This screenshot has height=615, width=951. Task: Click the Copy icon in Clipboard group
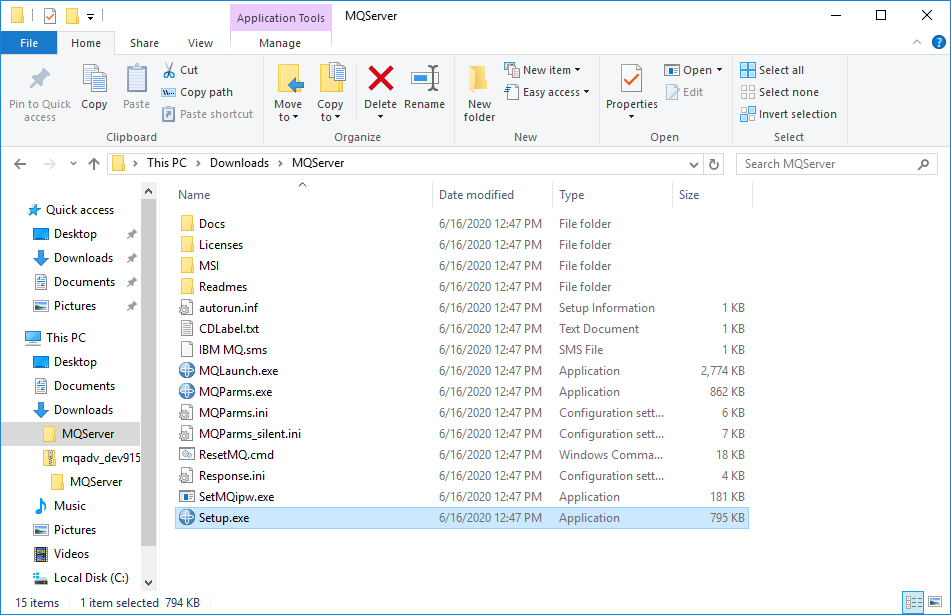(x=94, y=79)
